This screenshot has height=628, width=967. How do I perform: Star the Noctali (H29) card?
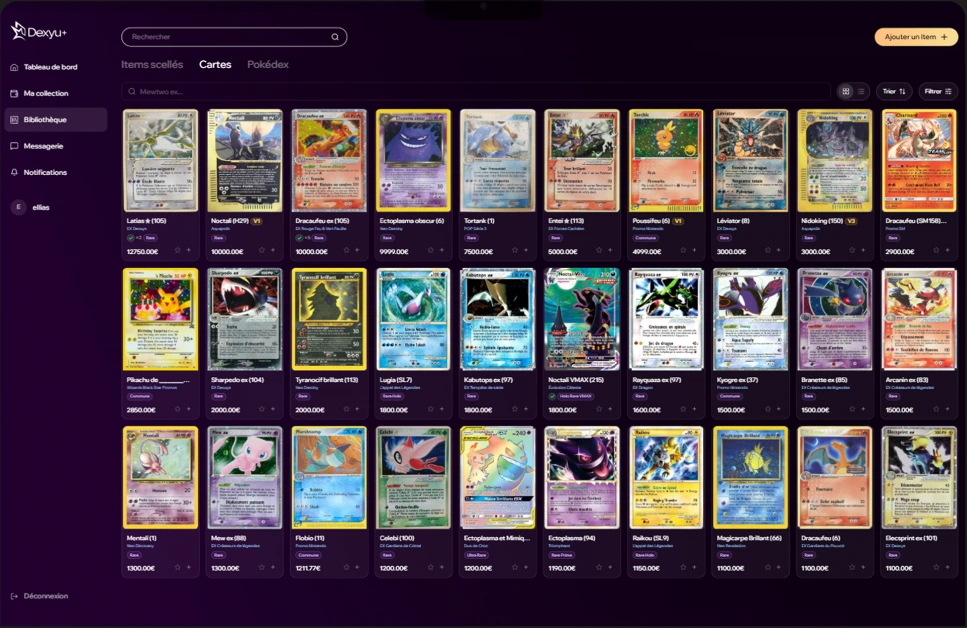pos(261,250)
